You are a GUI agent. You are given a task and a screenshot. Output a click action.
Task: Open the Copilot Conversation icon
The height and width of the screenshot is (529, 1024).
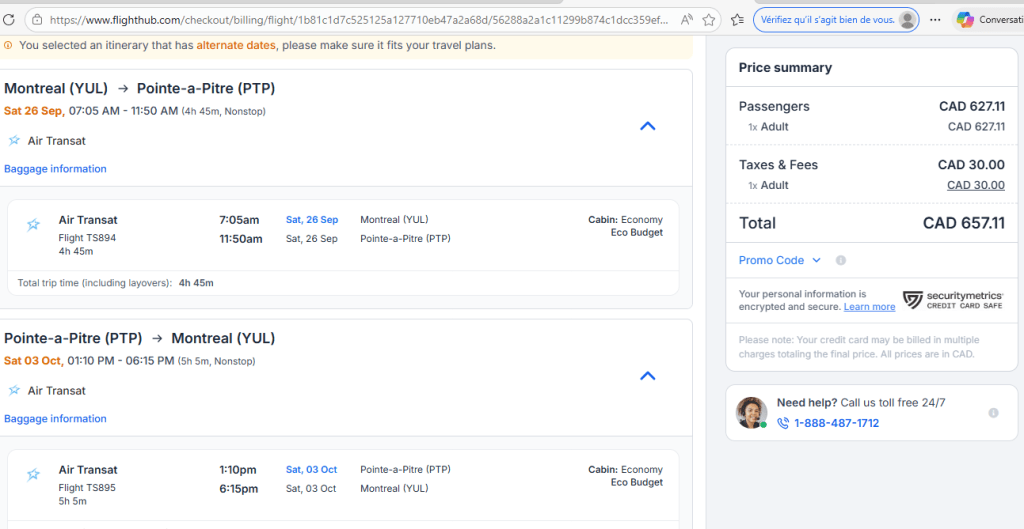(965, 20)
